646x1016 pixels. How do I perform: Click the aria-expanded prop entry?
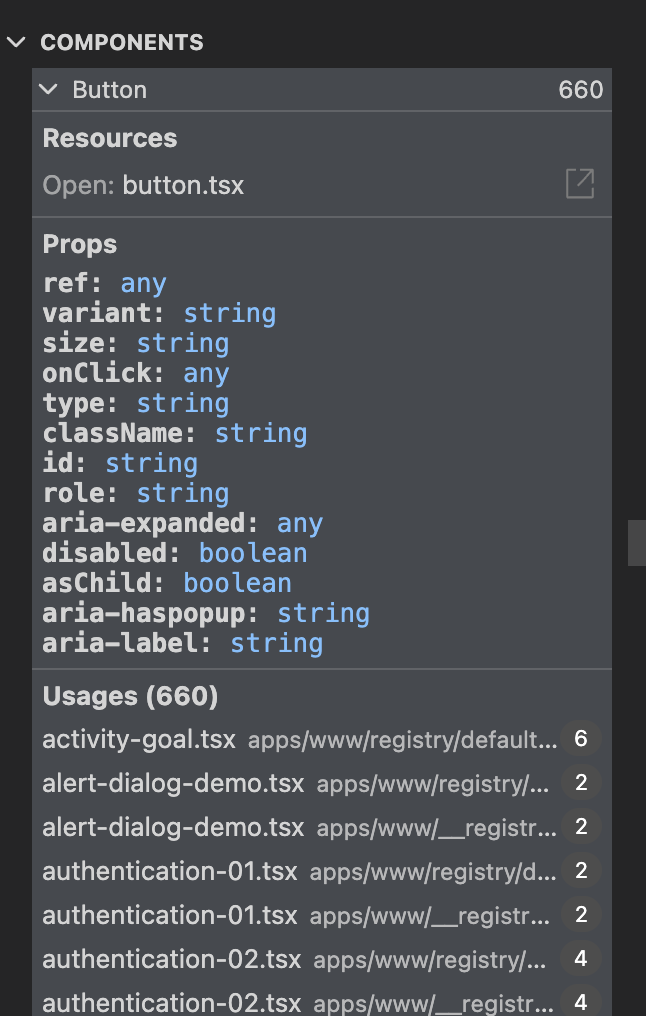(183, 524)
